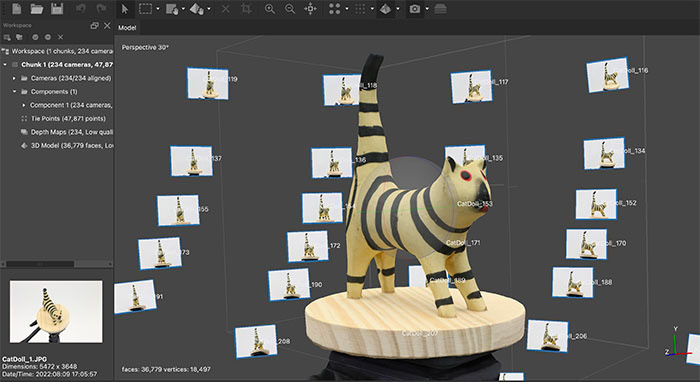Click the Delete Selection X icon
This screenshot has height=382, width=700.
point(226,9)
